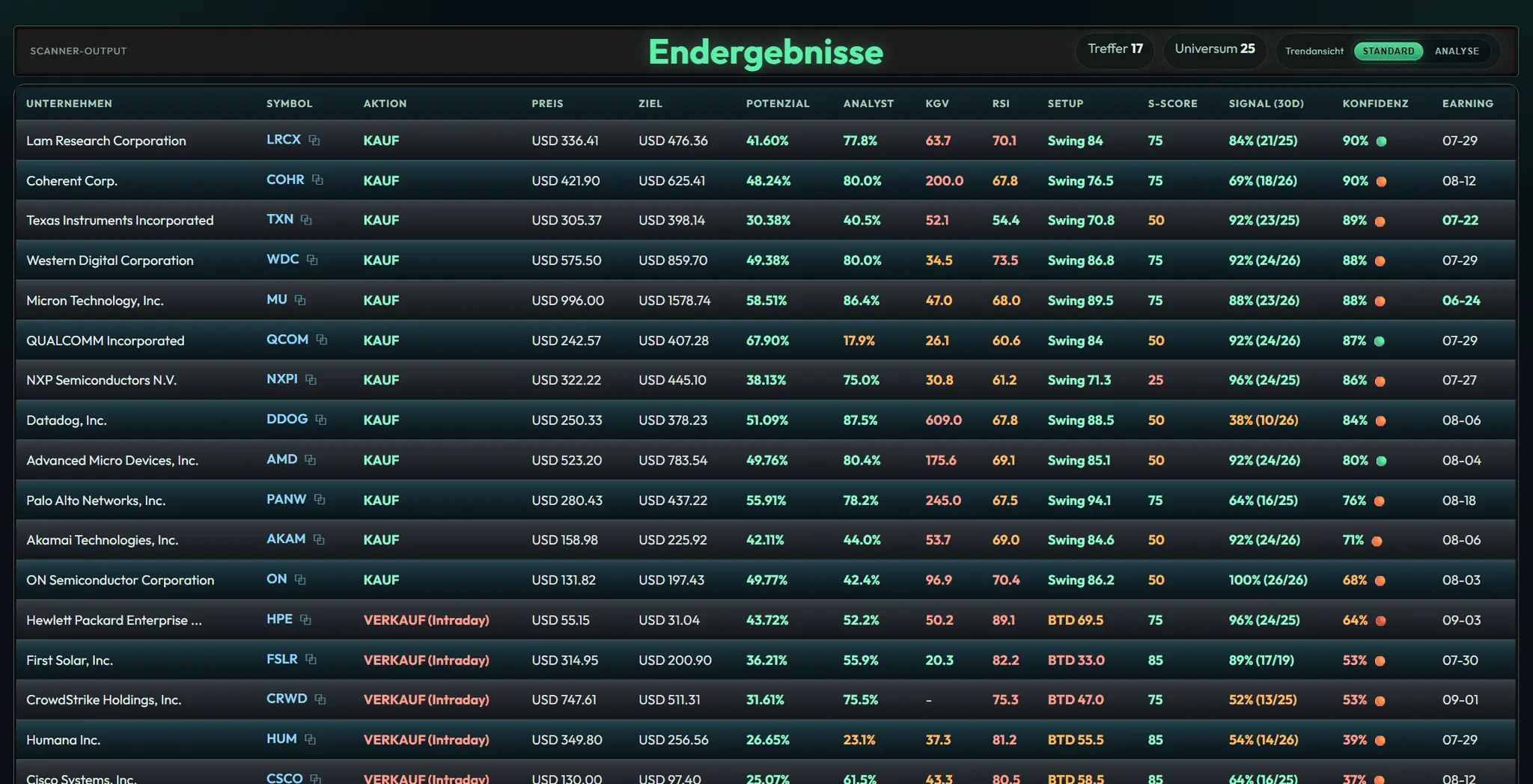Copy the AKAM ticker
This screenshot has width=1533, height=784.
[x=319, y=539]
